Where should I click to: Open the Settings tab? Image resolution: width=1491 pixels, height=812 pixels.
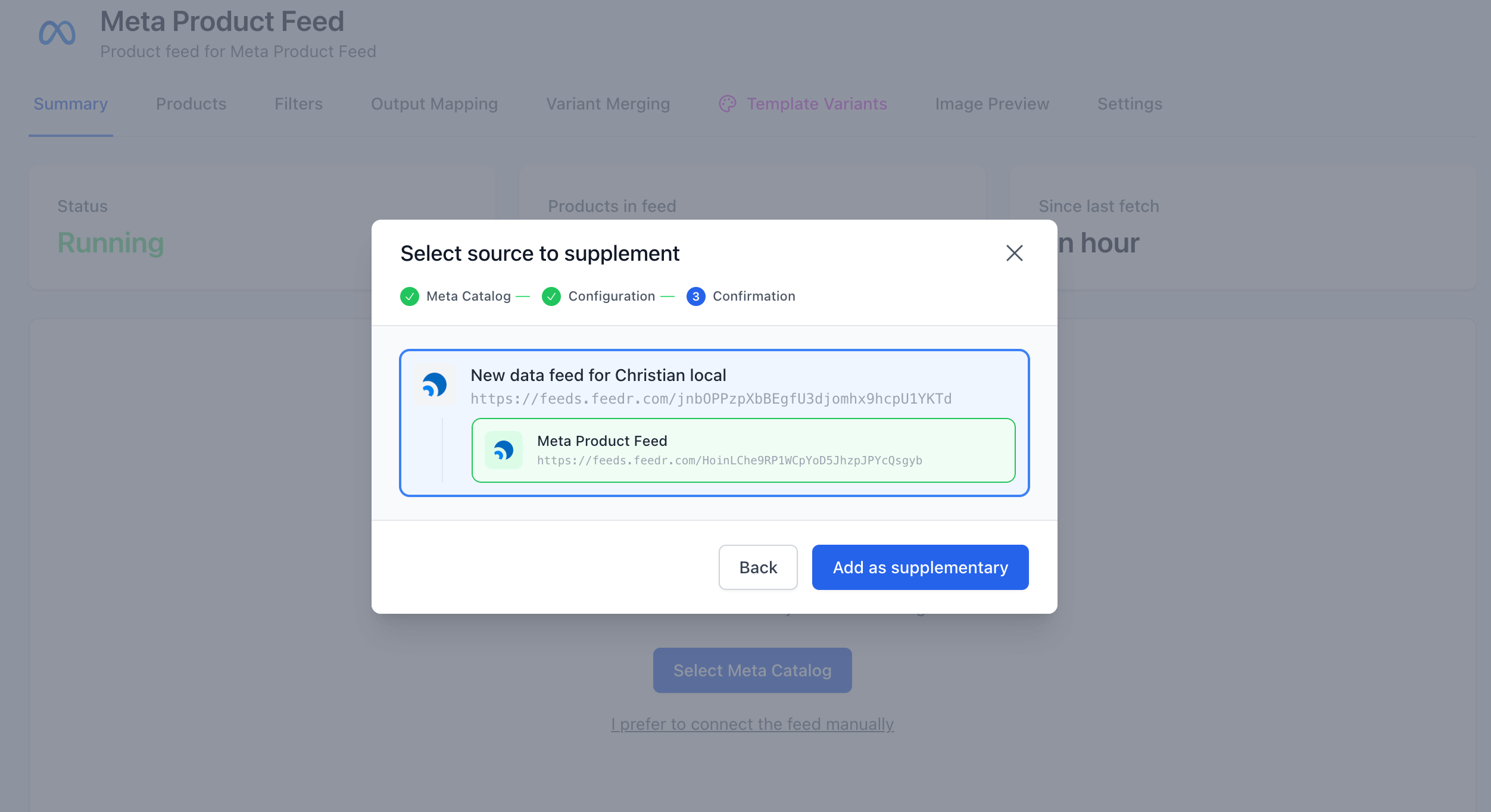coord(1130,104)
